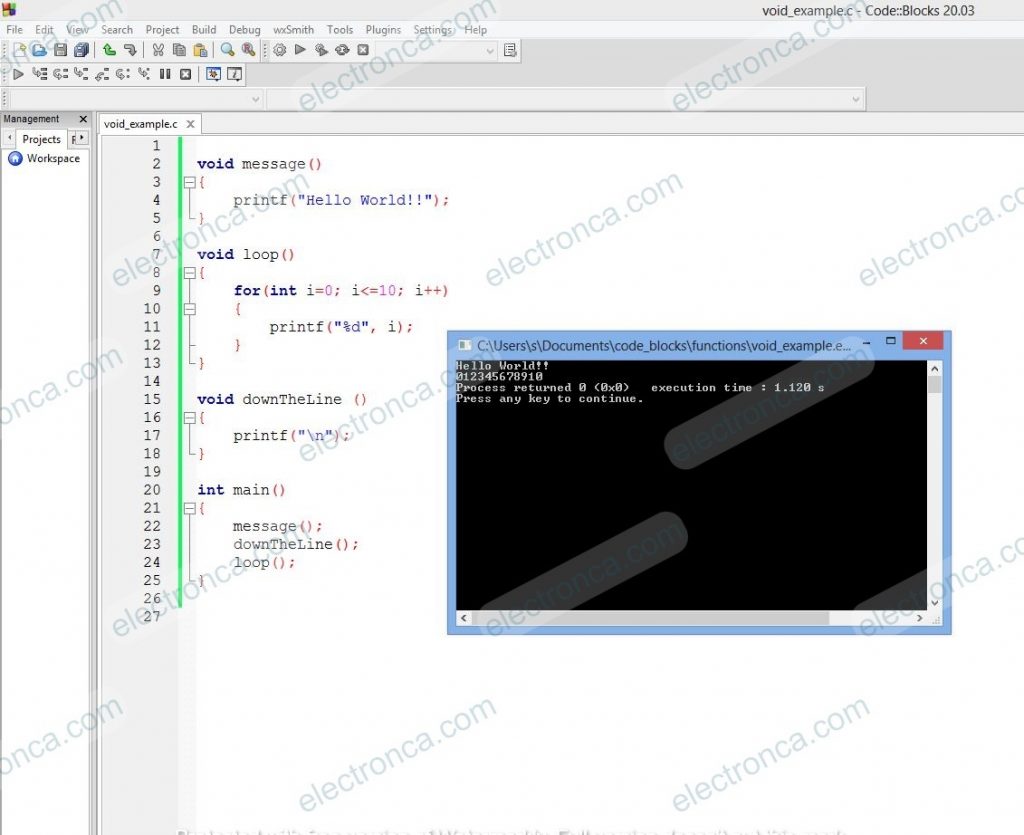Image resolution: width=1024 pixels, height=835 pixels.
Task: Click the Save all files icon
Action: click(x=81, y=50)
